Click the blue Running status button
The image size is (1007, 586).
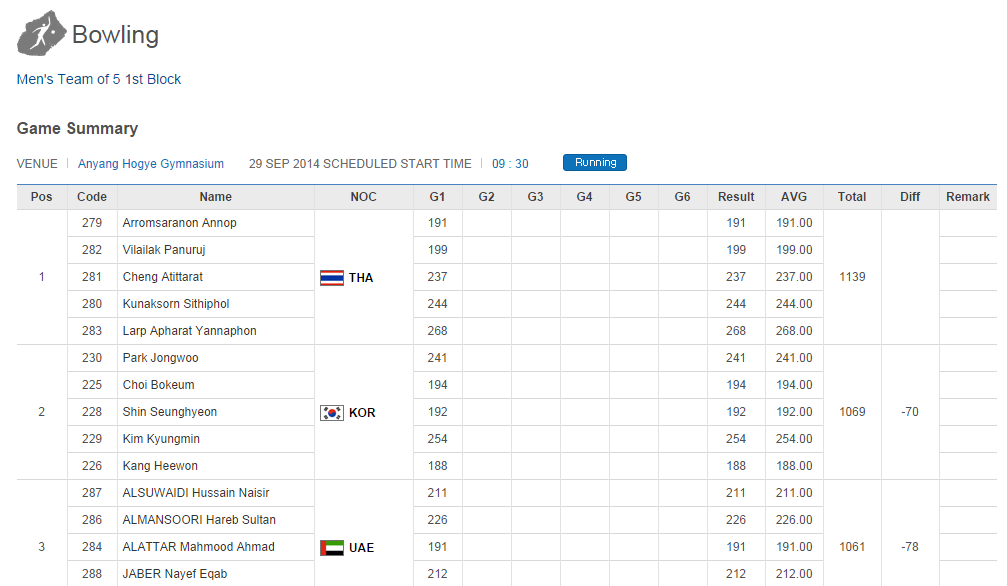click(594, 163)
